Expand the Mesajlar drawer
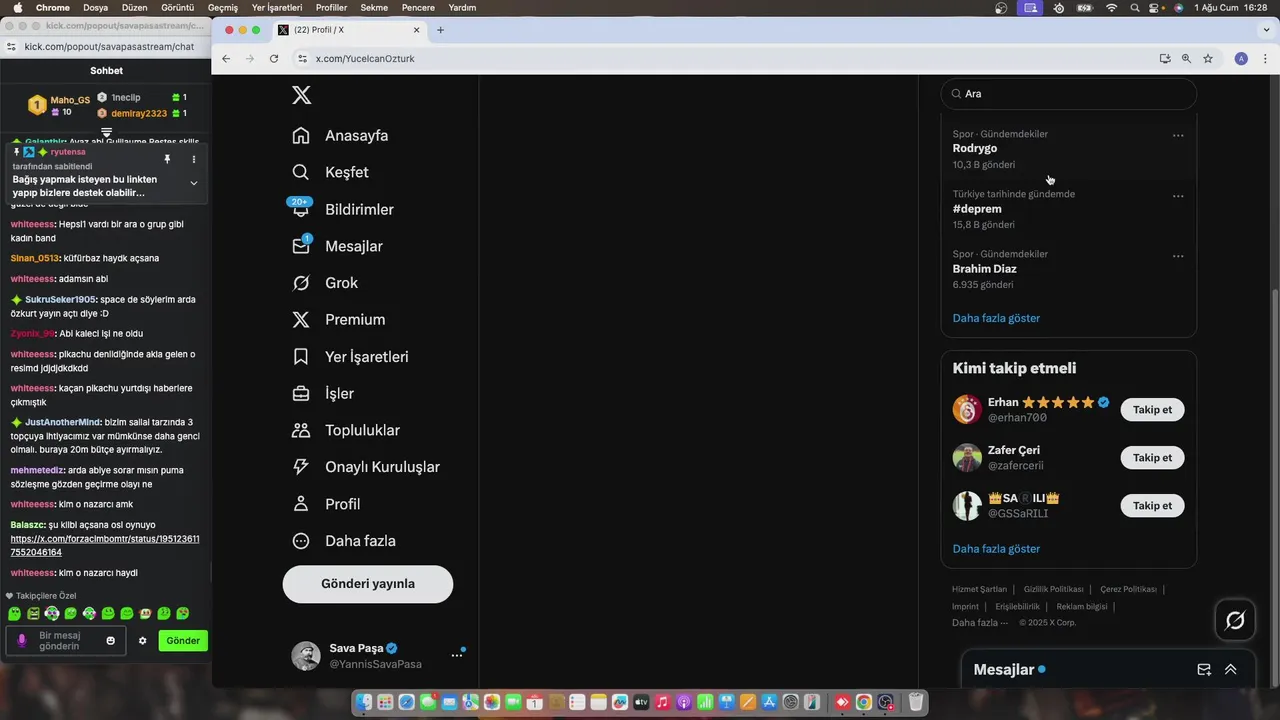 (x=1230, y=670)
